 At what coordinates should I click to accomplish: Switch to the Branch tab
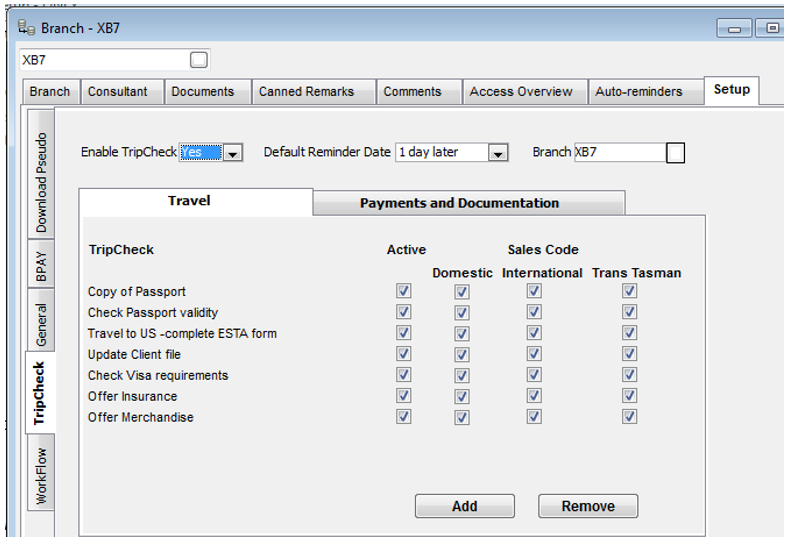(50, 92)
